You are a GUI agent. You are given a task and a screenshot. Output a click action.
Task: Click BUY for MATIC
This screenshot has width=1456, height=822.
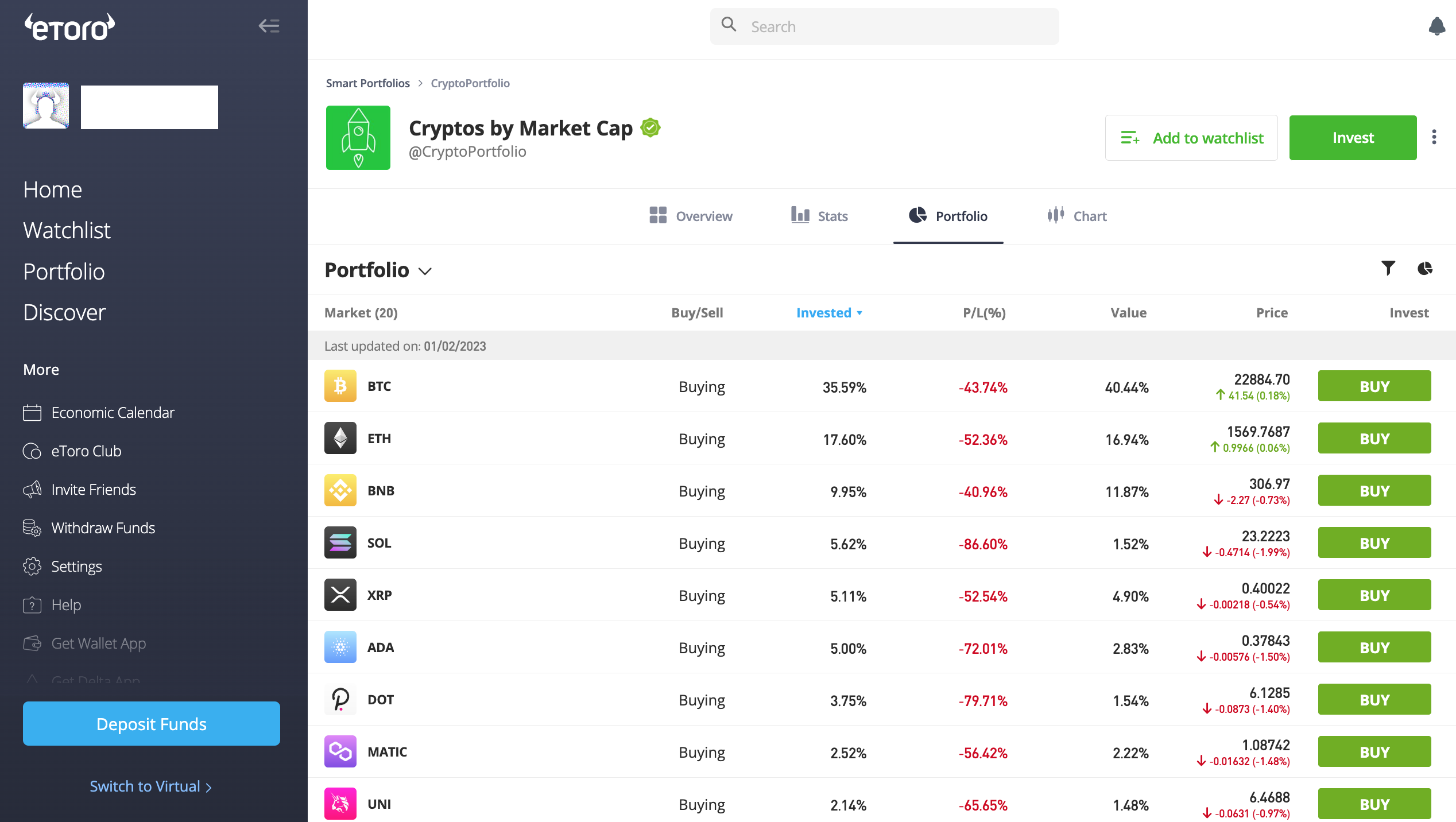1374,752
